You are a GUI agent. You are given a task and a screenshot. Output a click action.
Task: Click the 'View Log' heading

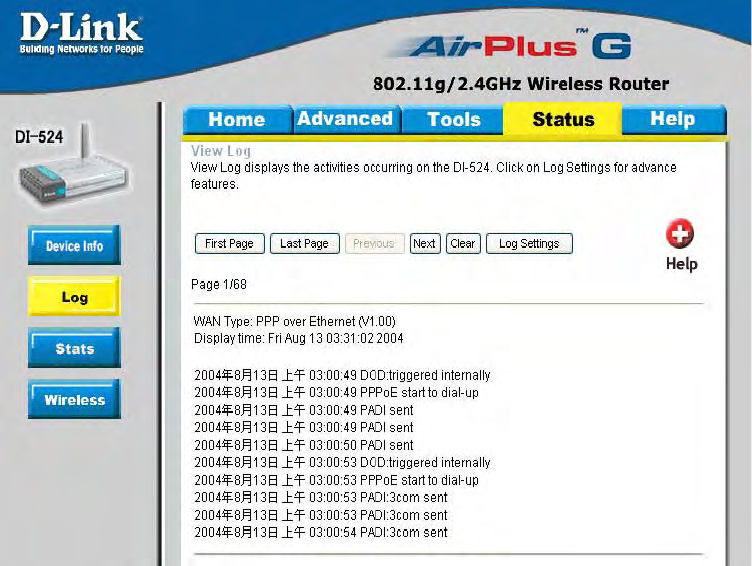(221, 151)
